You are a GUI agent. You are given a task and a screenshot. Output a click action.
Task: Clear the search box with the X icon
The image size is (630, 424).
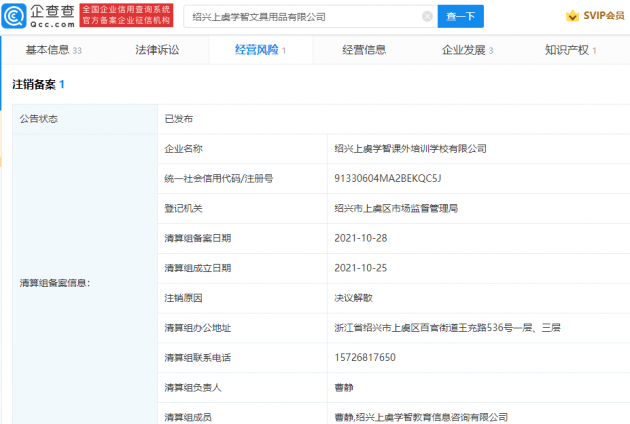427,16
